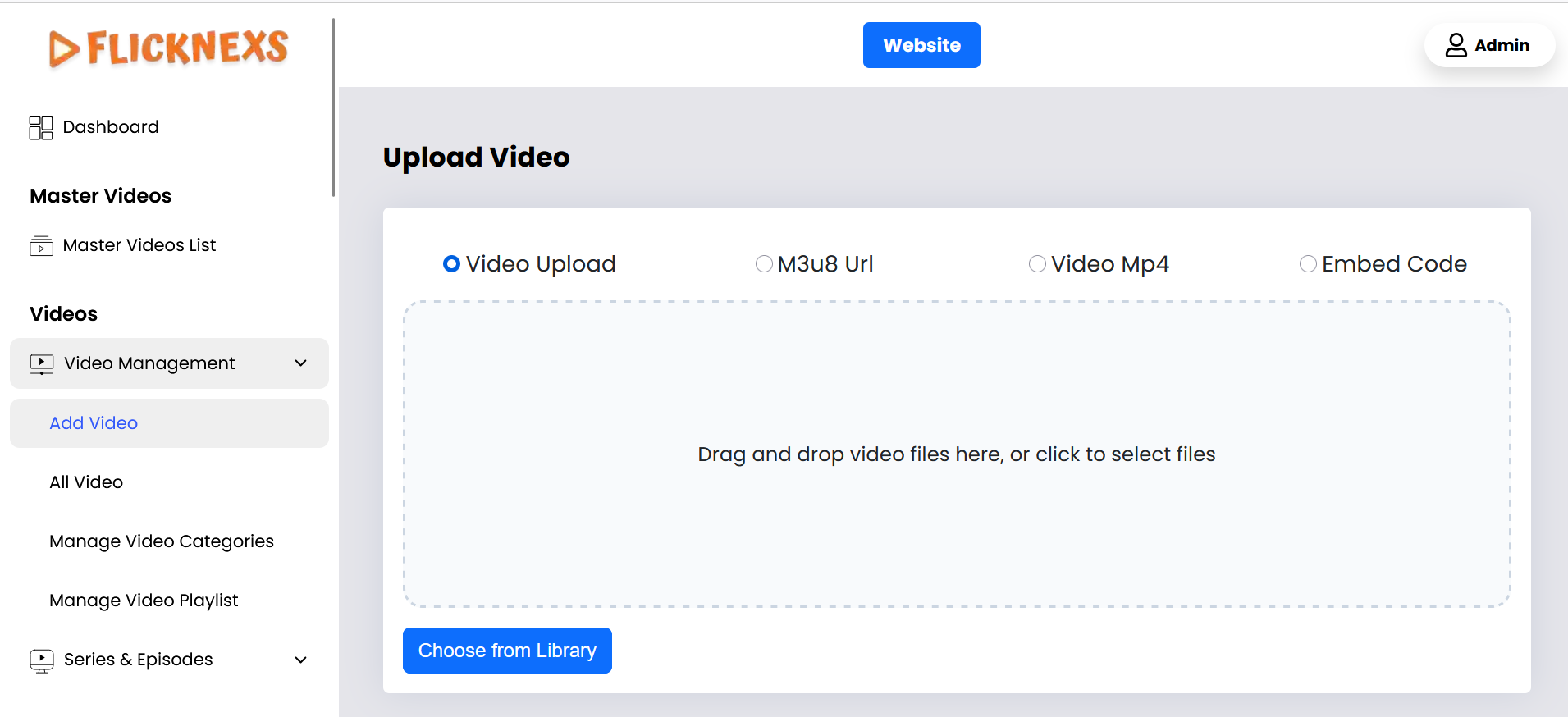Select the Video Upload radio button
This screenshot has height=717, width=1568.
[x=451, y=264]
